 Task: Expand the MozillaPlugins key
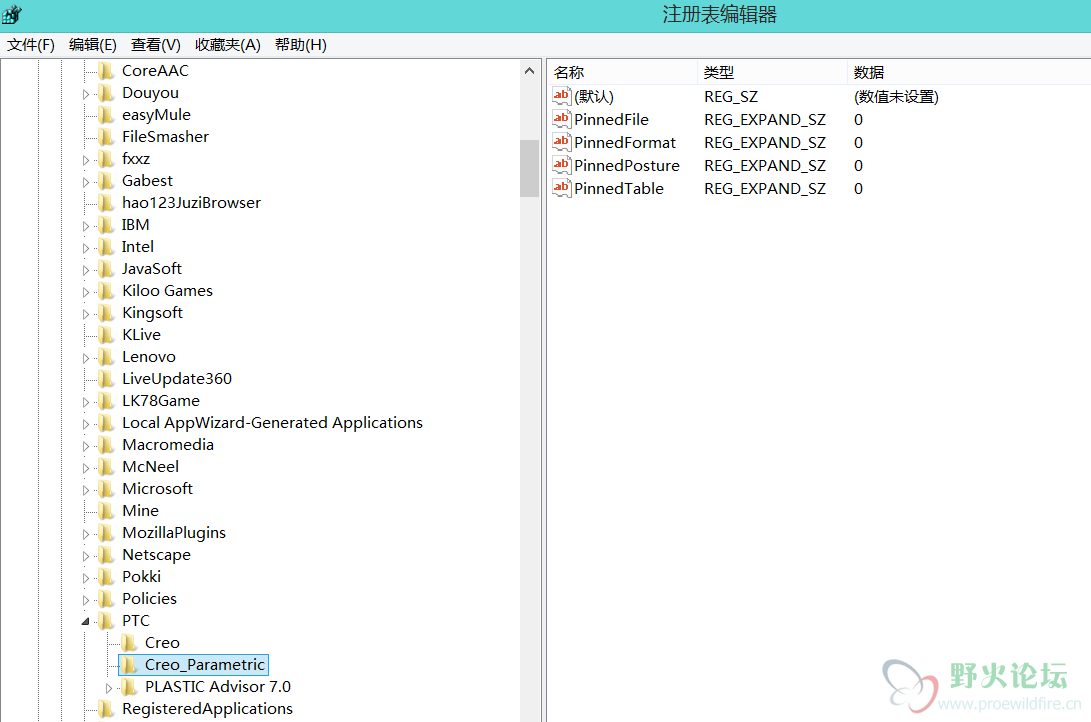tap(86, 534)
